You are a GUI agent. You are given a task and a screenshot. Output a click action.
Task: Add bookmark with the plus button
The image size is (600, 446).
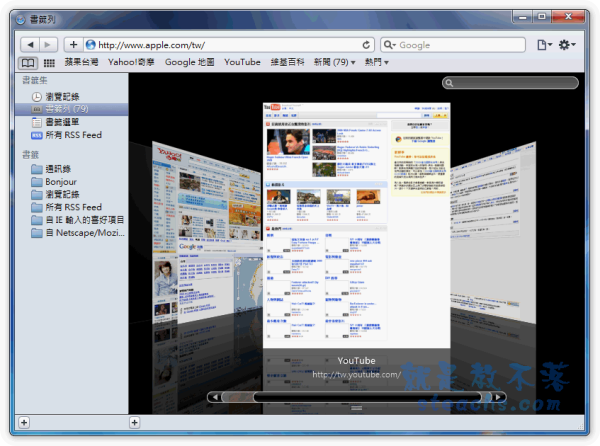73,45
